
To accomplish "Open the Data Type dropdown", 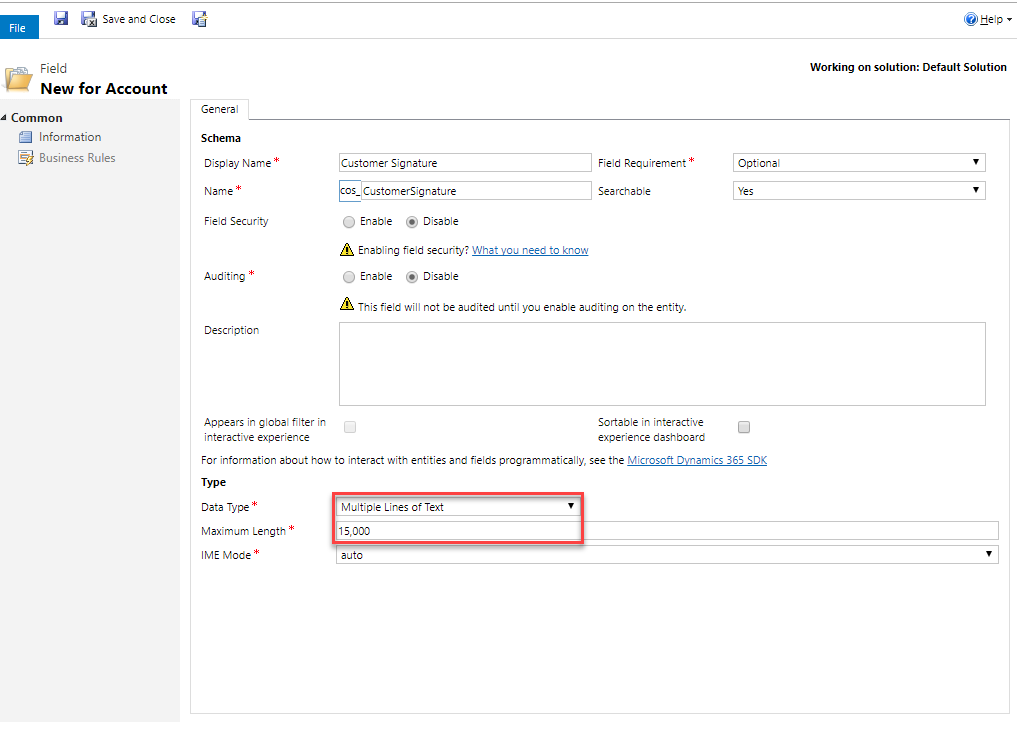I will tap(457, 507).
